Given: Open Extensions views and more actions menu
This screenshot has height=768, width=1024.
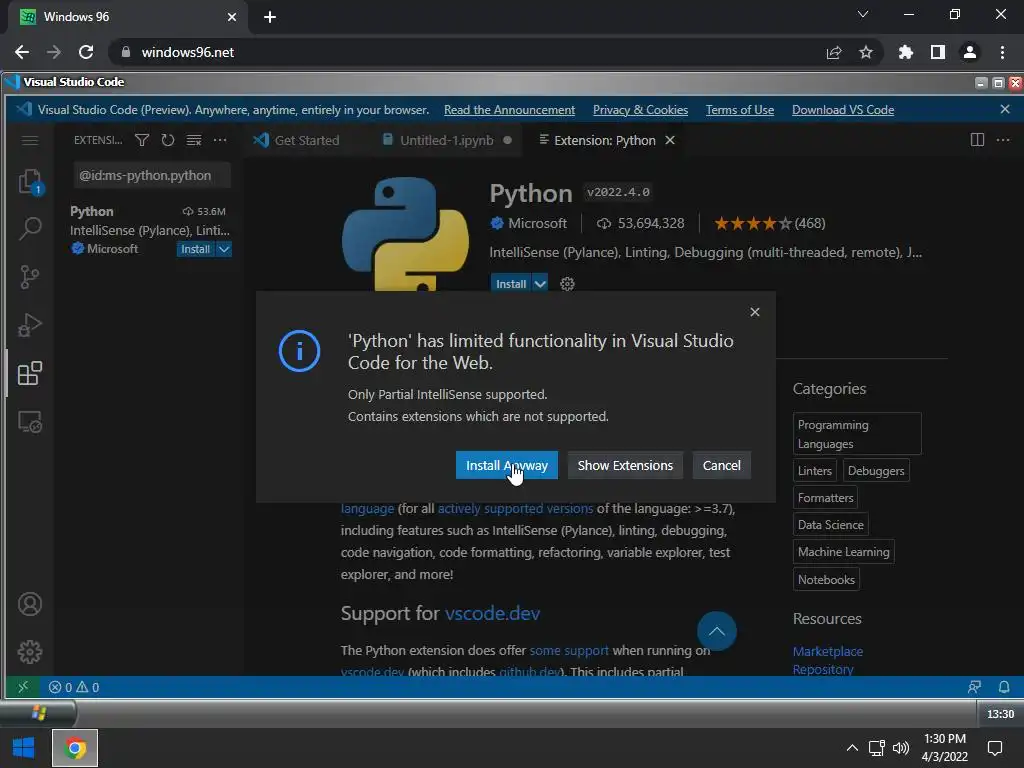Looking at the screenshot, I should 220,140.
